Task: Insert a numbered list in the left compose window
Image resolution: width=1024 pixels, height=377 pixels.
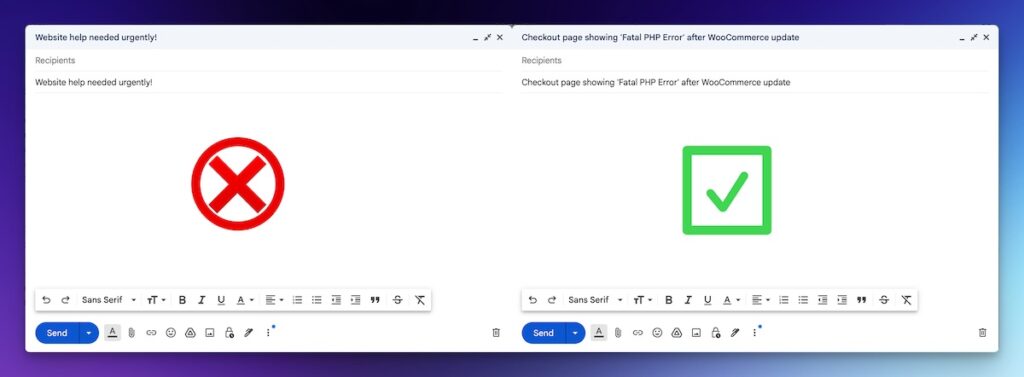Action: [297, 300]
